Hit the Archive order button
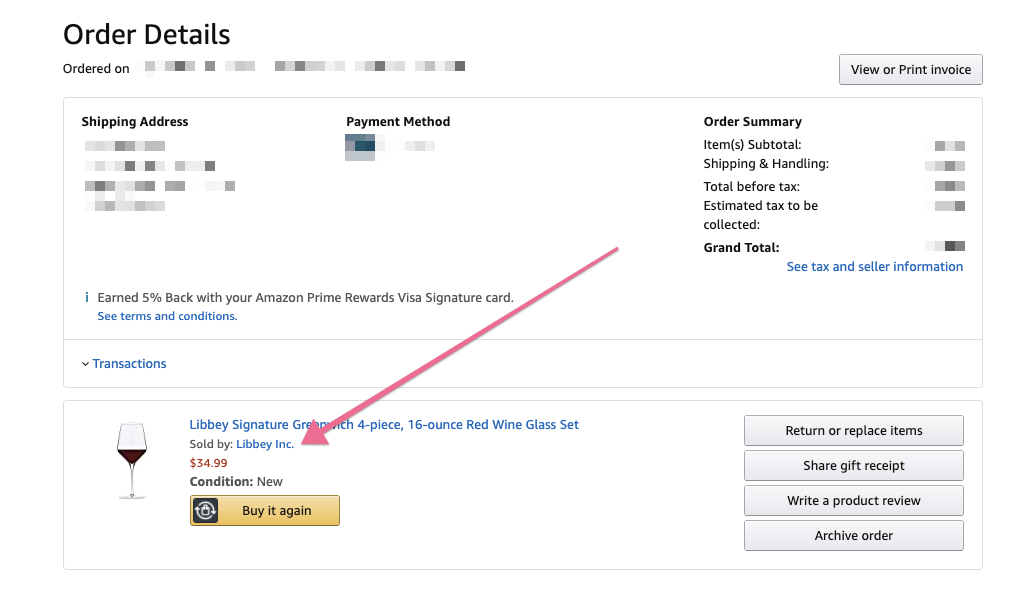 (853, 536)
